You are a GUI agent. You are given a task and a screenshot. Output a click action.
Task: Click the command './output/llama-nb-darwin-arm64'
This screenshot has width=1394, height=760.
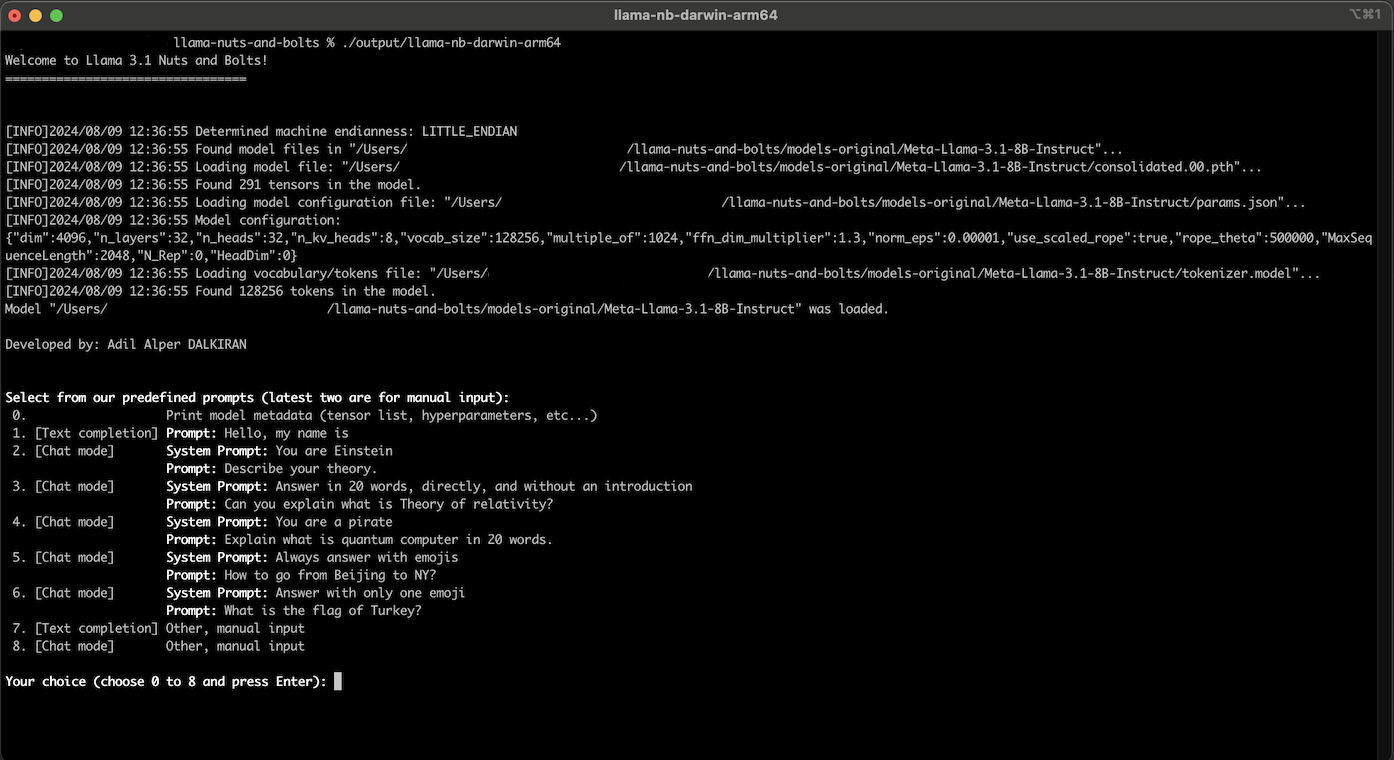(451, 43)
